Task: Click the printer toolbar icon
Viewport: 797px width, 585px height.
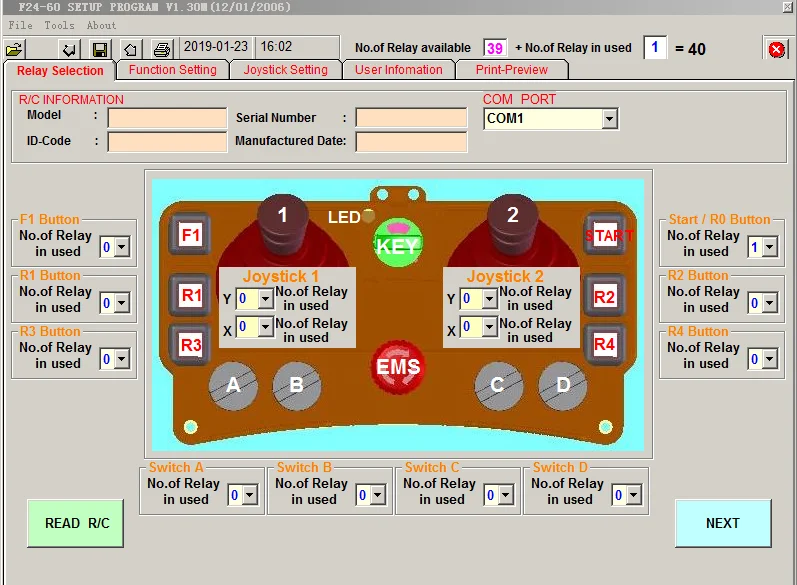Action: [x=162, y=49]
